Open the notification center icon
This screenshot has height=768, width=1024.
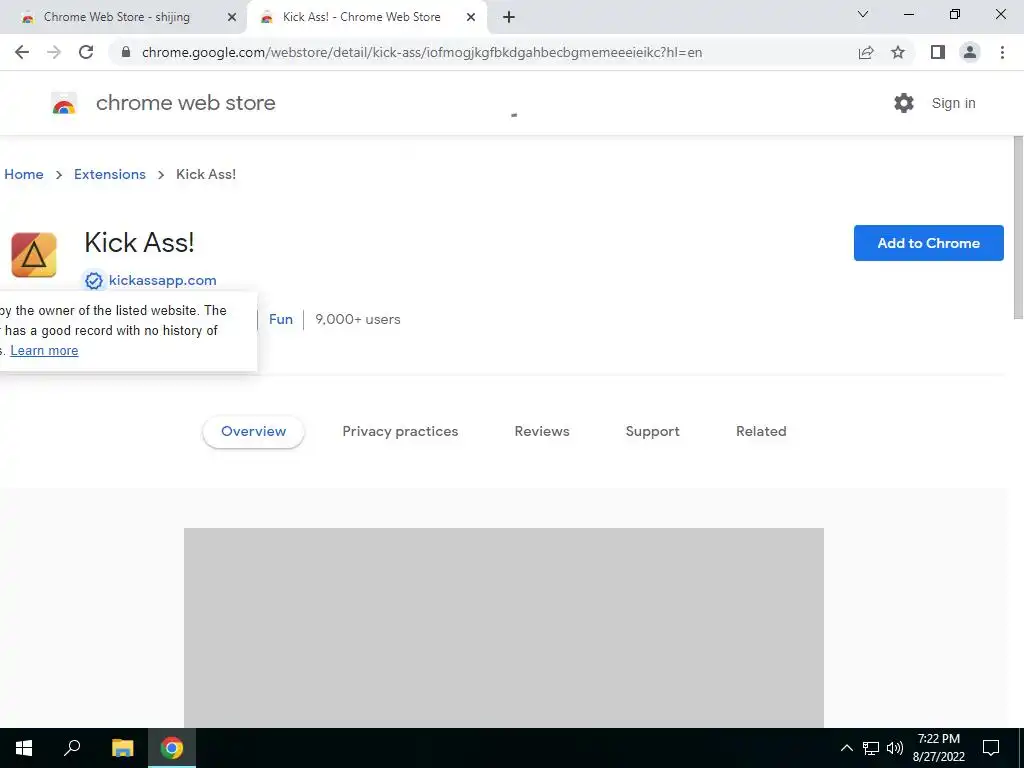(991, 748)
